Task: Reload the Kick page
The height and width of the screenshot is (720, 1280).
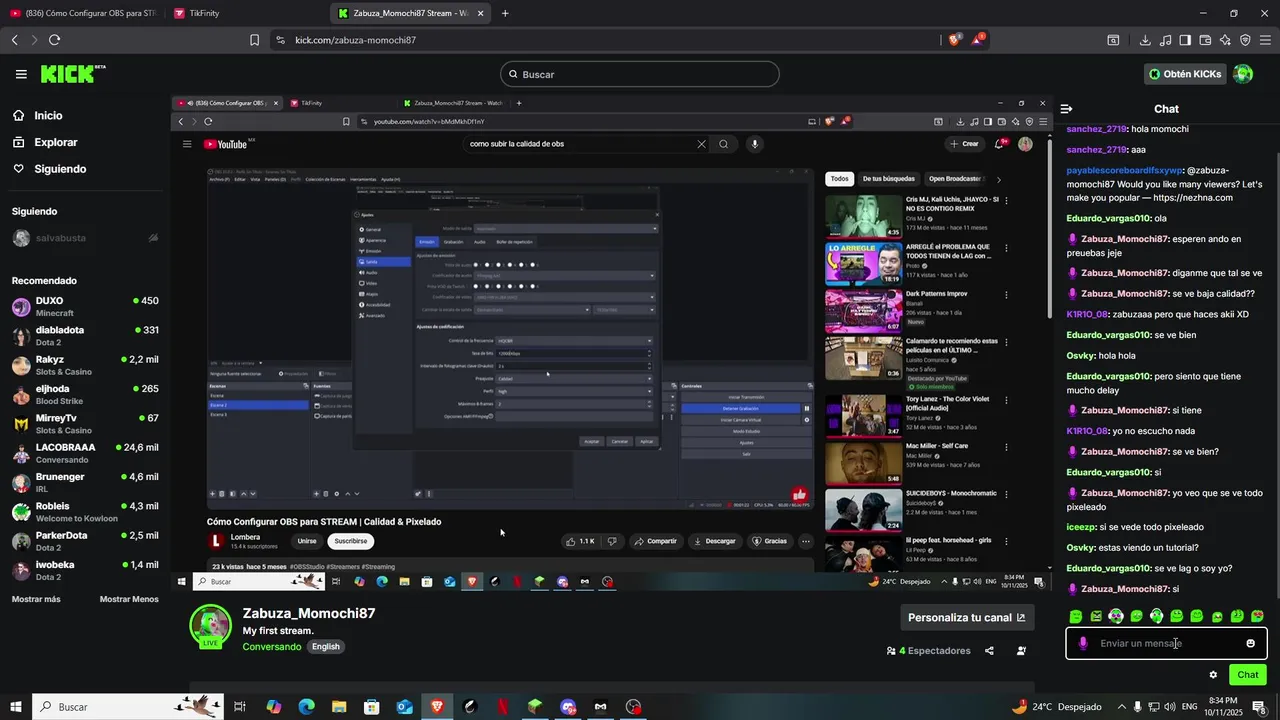Action: (54, 40)
